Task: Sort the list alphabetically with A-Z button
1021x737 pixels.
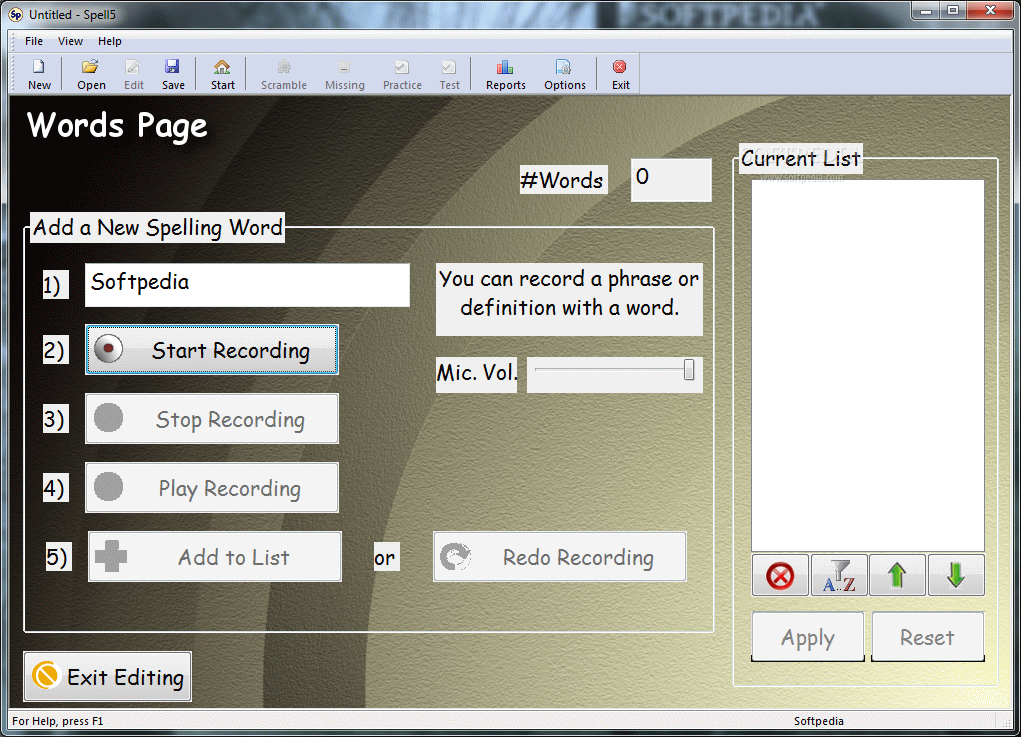Action: tap(839, 576)
